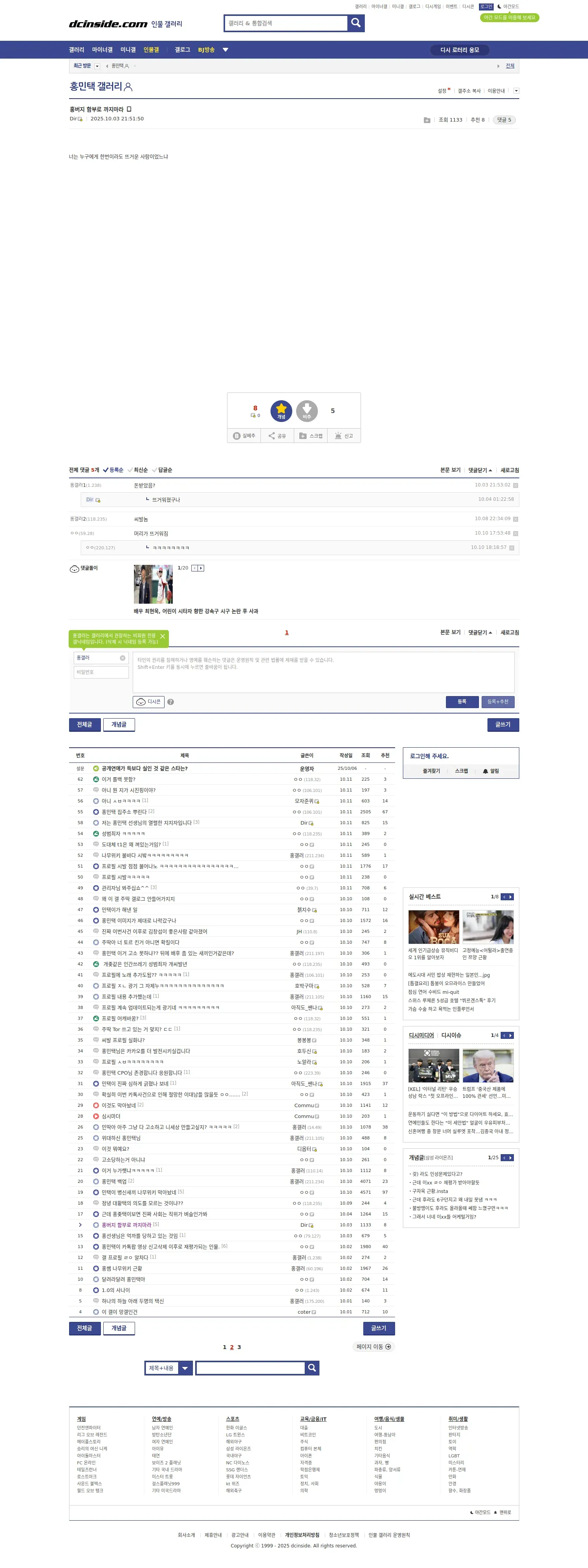The height and width of the screenshot is (1568, 588).
Task: Clear the 홍갤러 nickname field with its X icon
Action: pyautogui.click(x=122, y=658)
